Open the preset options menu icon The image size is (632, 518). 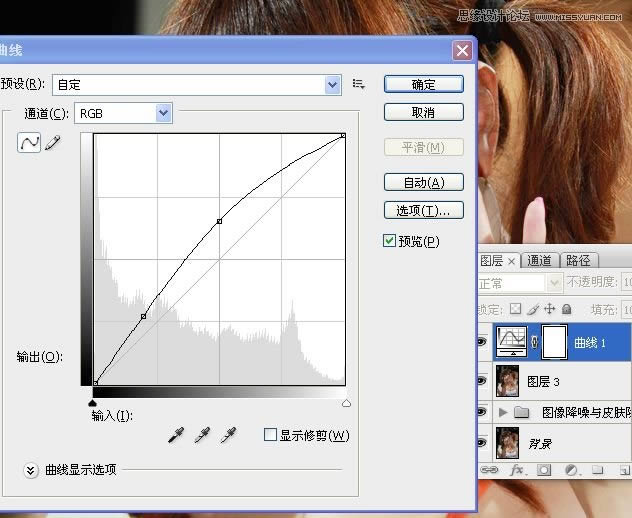[359, 85]
